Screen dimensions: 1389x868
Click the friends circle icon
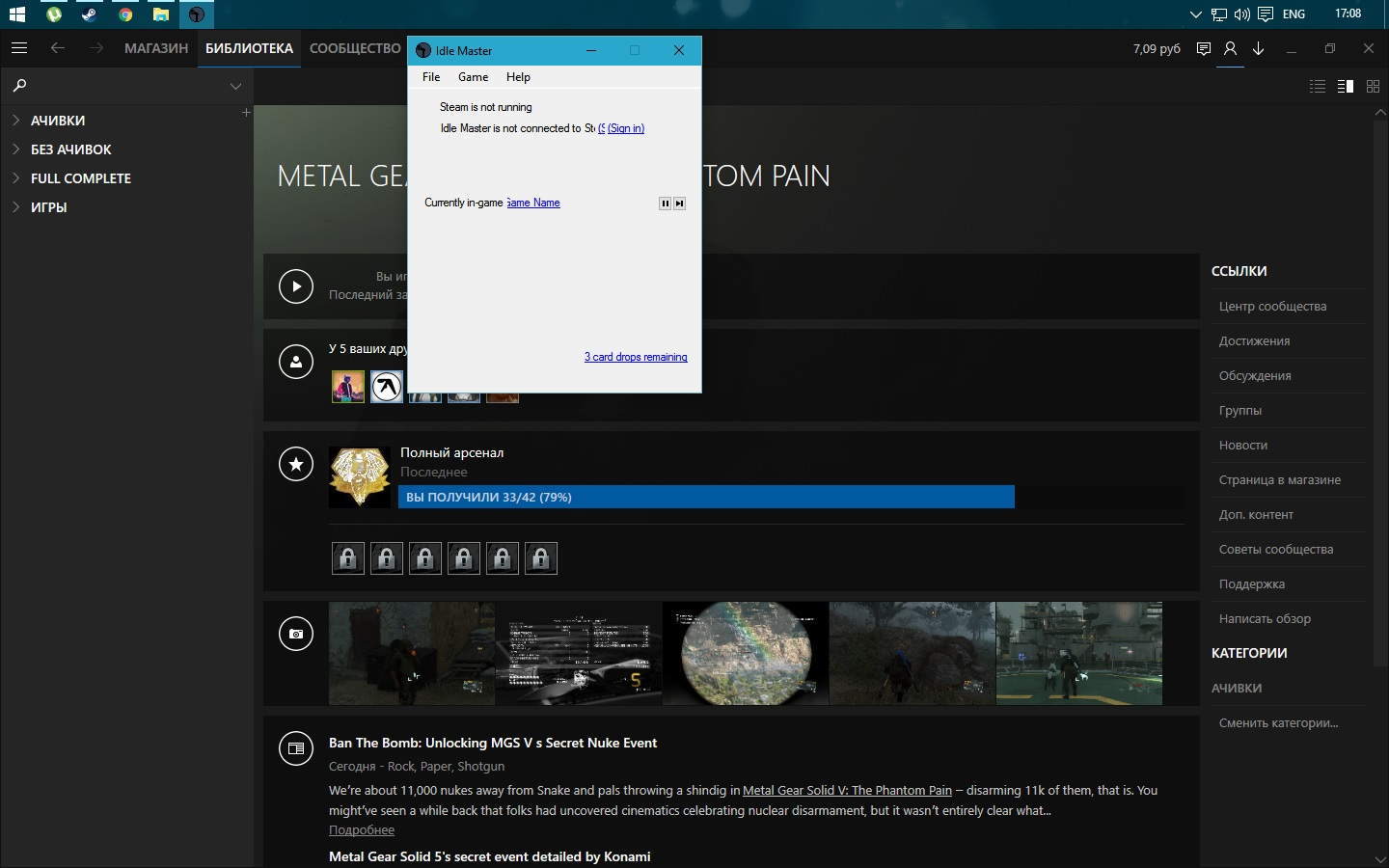(296, 362)
